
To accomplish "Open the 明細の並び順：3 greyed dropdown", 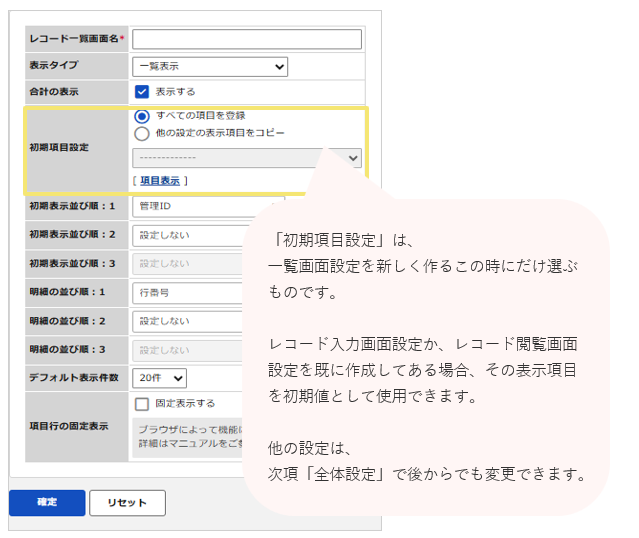I will 188,350.
